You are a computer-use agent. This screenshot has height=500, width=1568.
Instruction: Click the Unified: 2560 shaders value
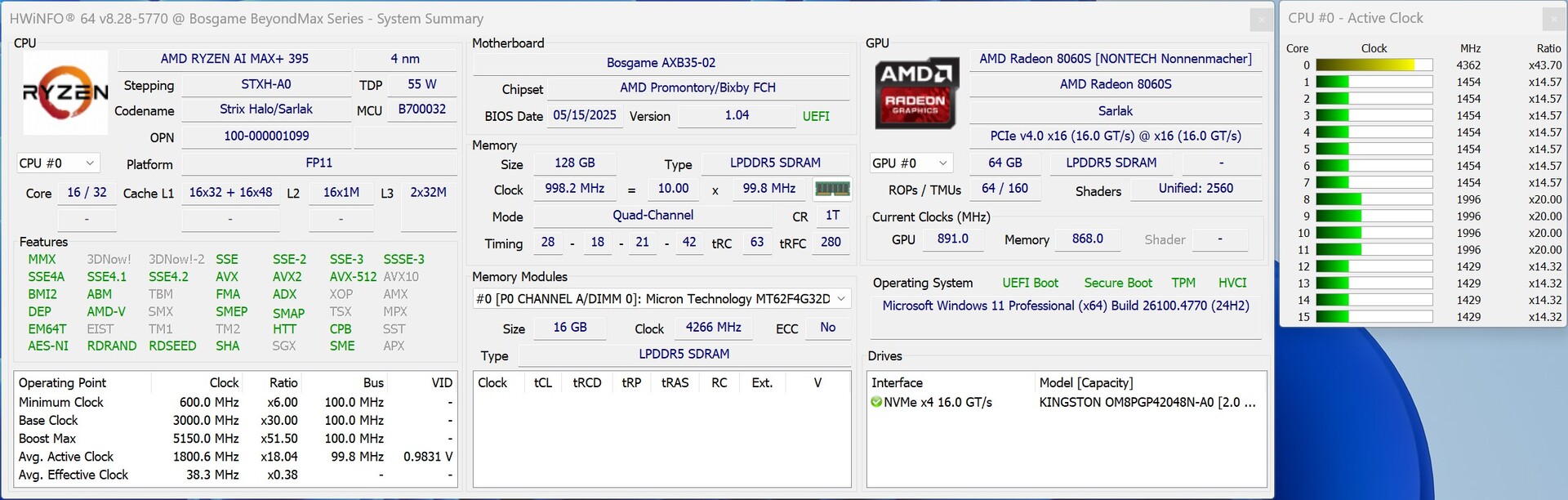point(1196,189)
